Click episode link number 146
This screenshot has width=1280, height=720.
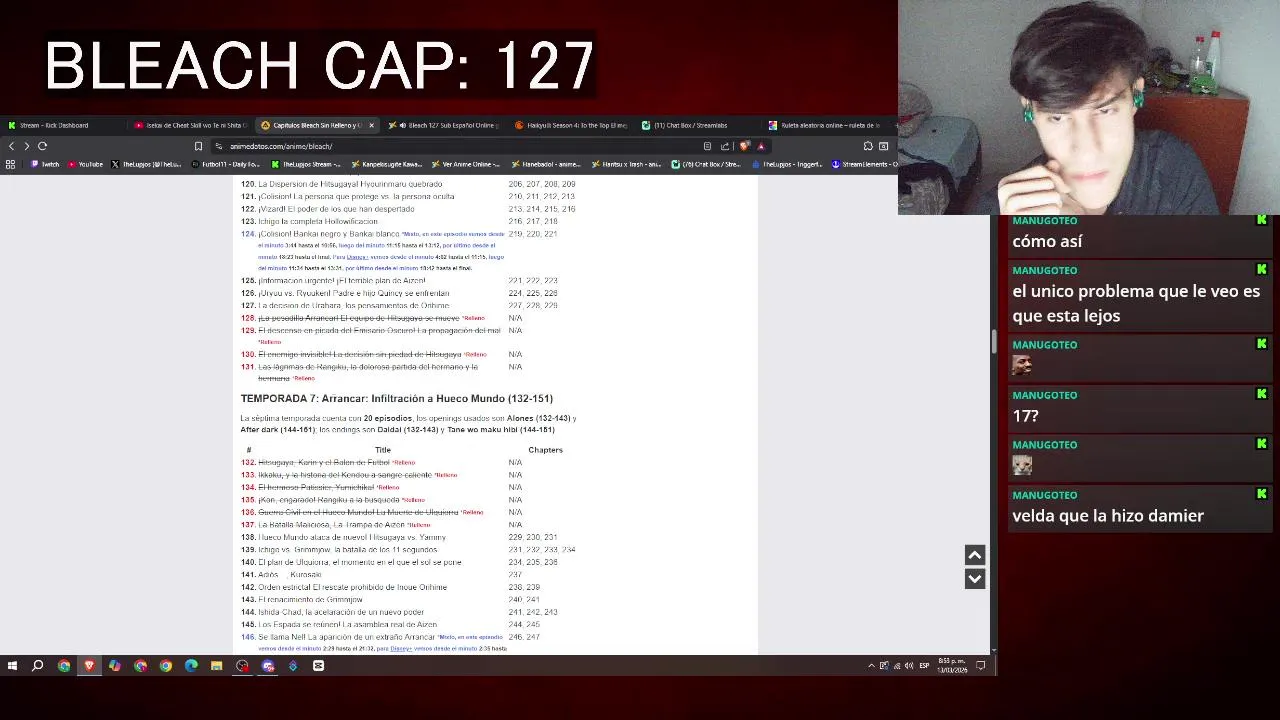(x=248, y=637)
